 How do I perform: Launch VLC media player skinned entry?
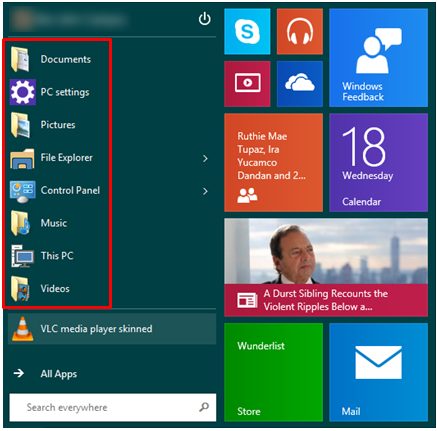coord(112,329)
